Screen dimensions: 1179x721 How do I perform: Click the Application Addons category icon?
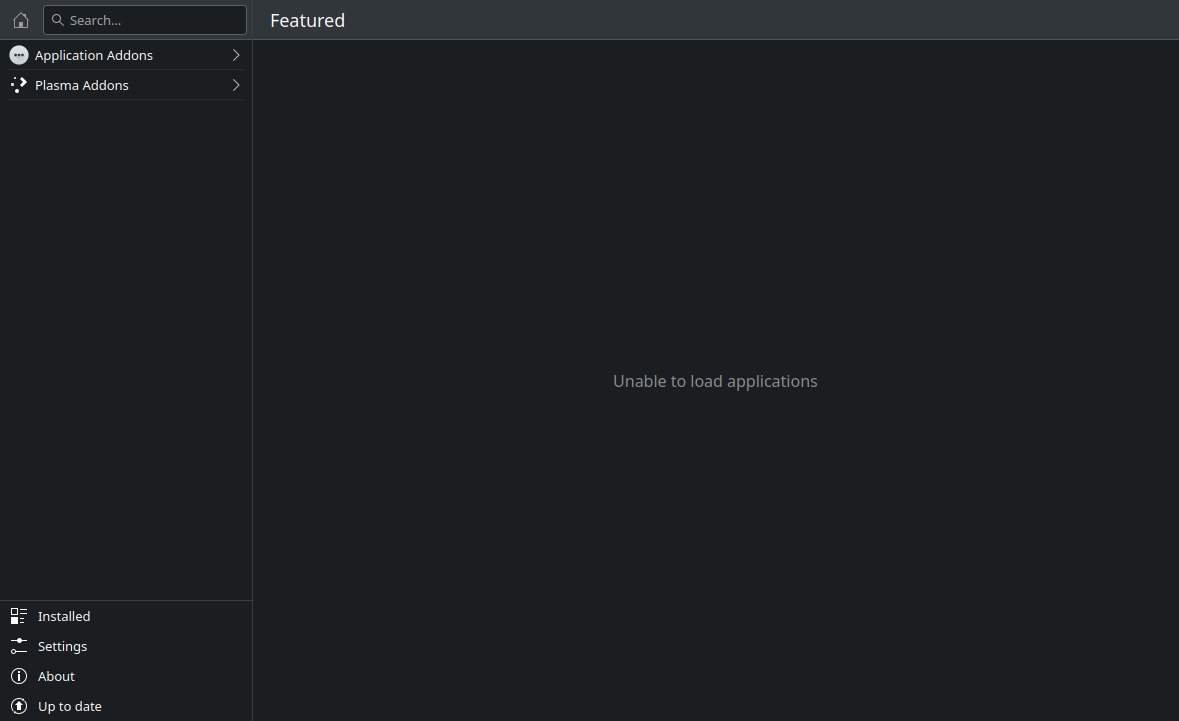click(x=19, y=55)
